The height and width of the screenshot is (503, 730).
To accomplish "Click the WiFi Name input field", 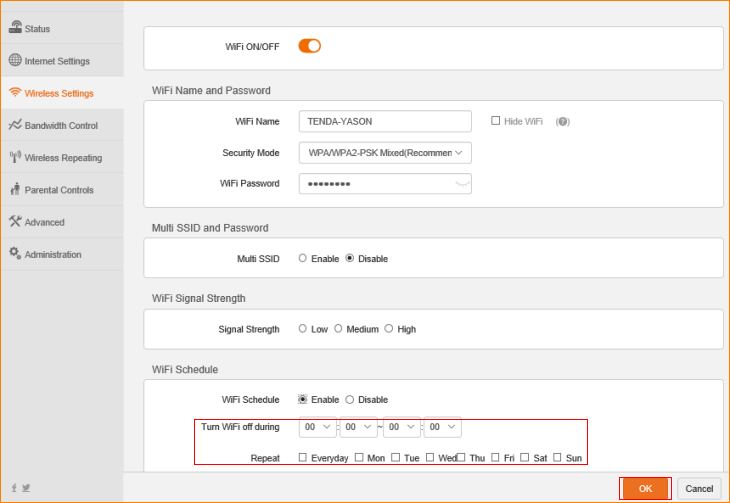I will point(384,121).
